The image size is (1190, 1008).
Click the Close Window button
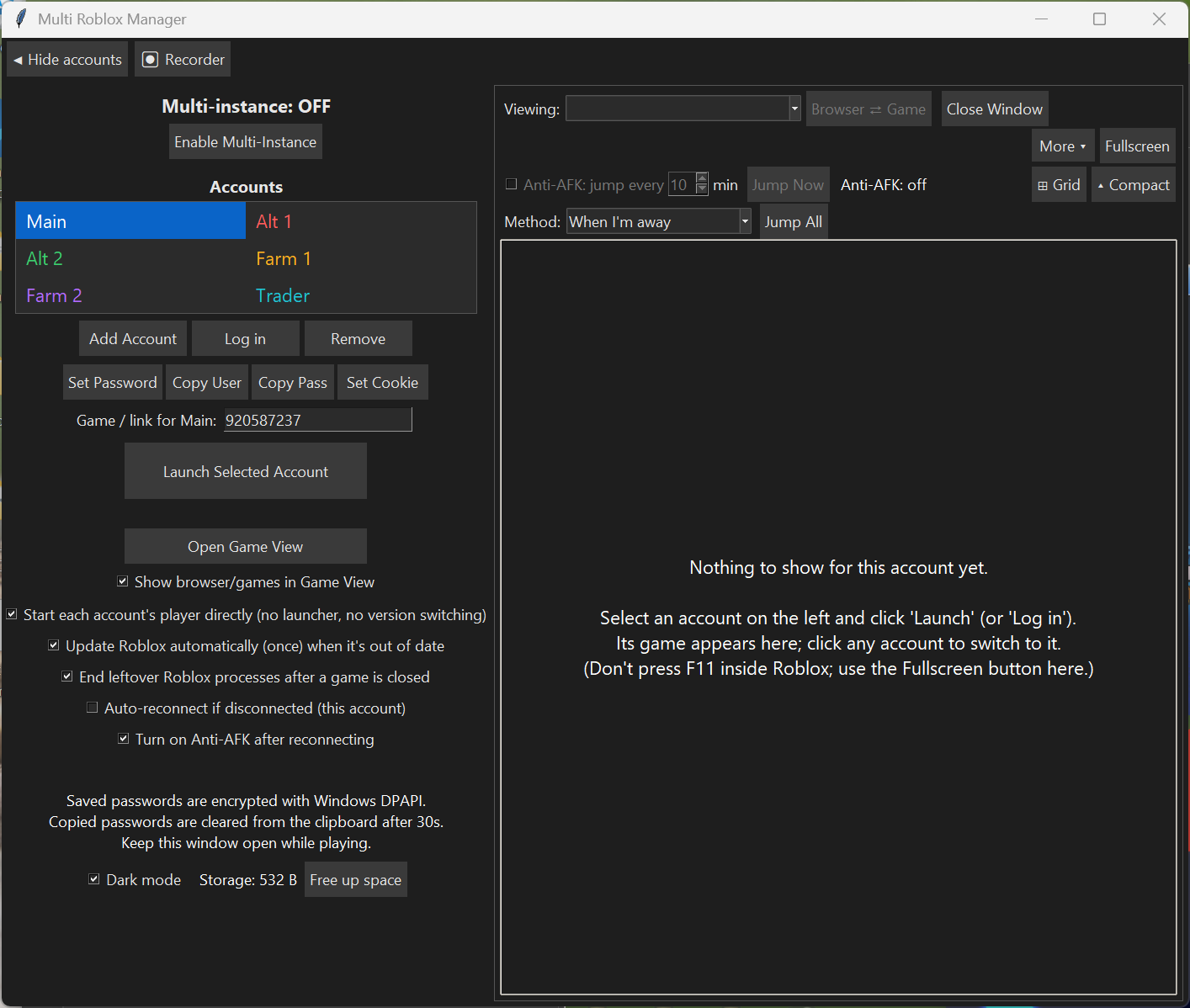pyautogui.click(x=995, y=109)
